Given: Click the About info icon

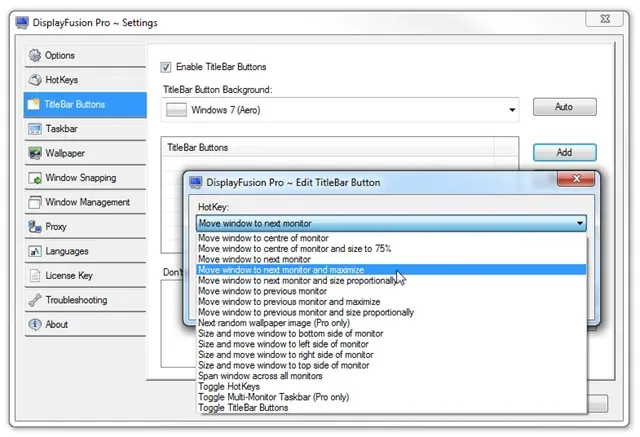Looking at the screenshot, I should pyautogui.click(x=35, y=324).
